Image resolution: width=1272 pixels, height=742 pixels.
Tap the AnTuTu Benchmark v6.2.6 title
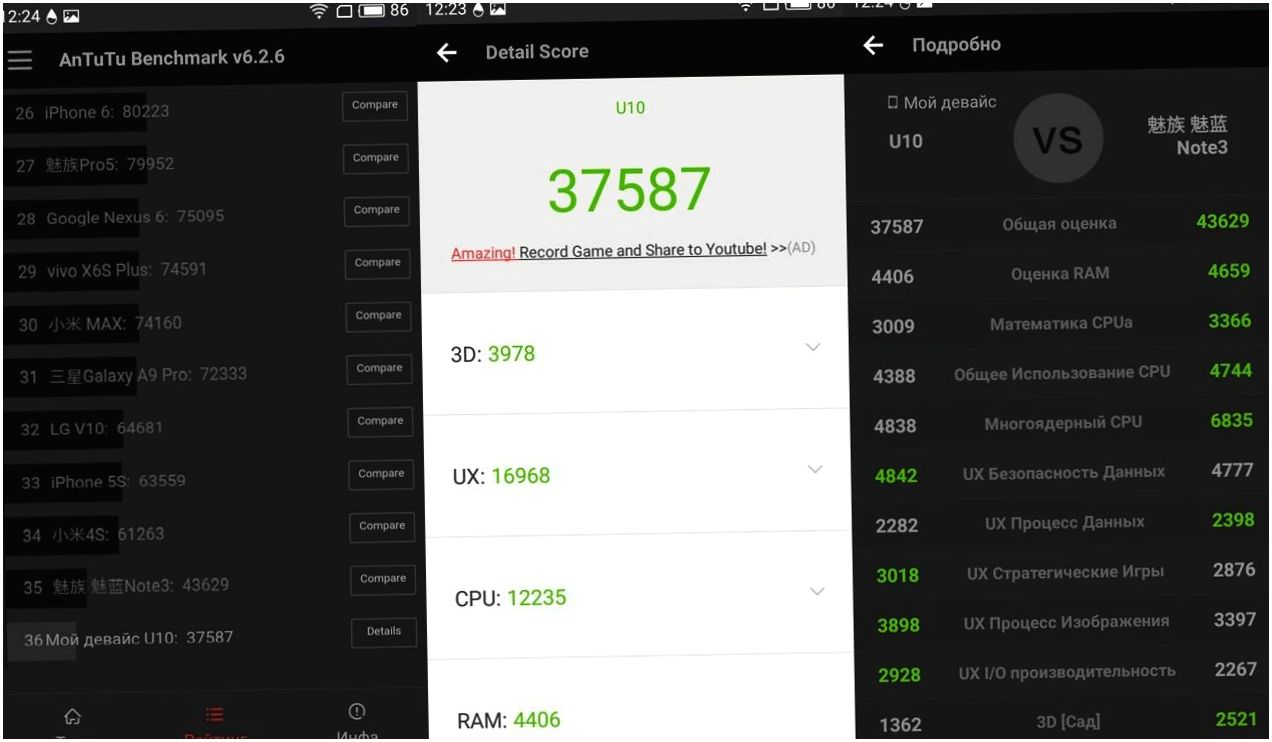click(172, 58)
